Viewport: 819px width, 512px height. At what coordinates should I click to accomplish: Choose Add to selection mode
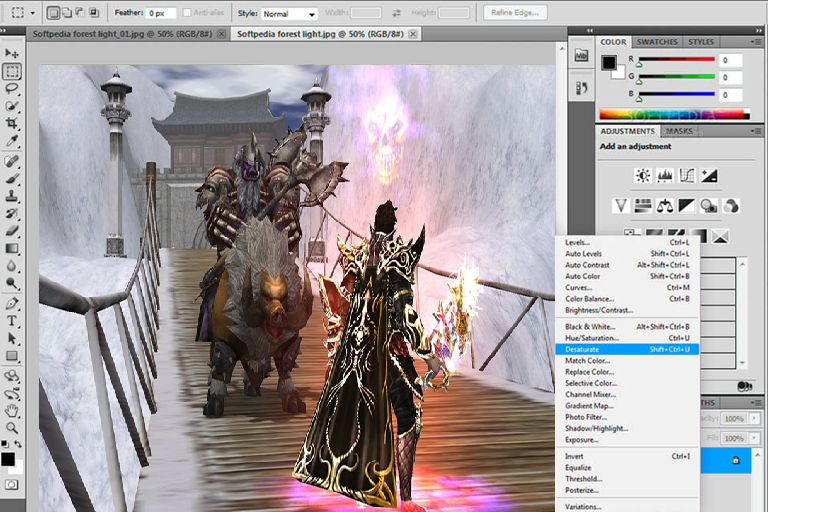click(67, 13)
